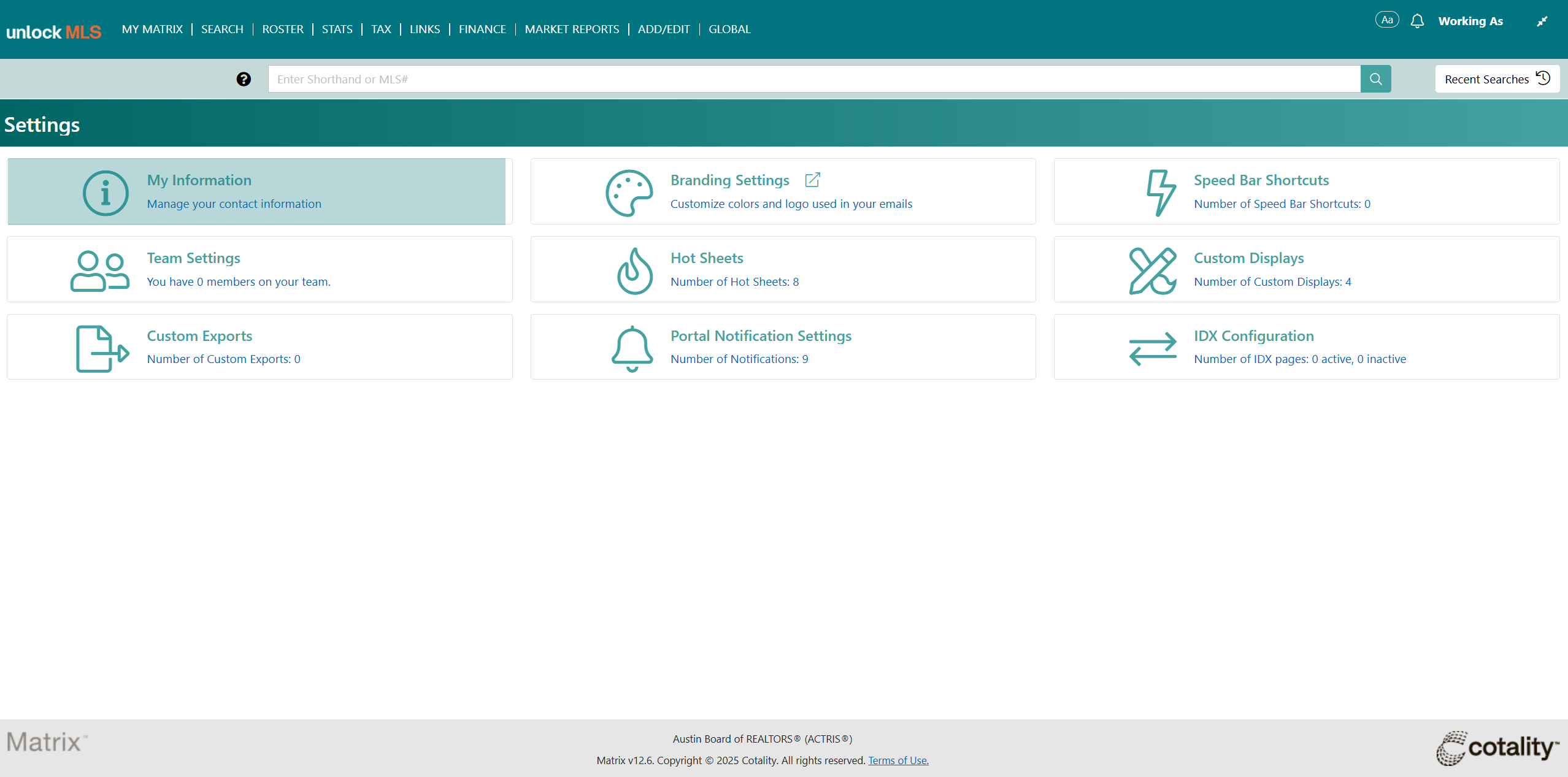Click 'Manage your contact information' text
1568x777 pixels.
tap(234, 204)
